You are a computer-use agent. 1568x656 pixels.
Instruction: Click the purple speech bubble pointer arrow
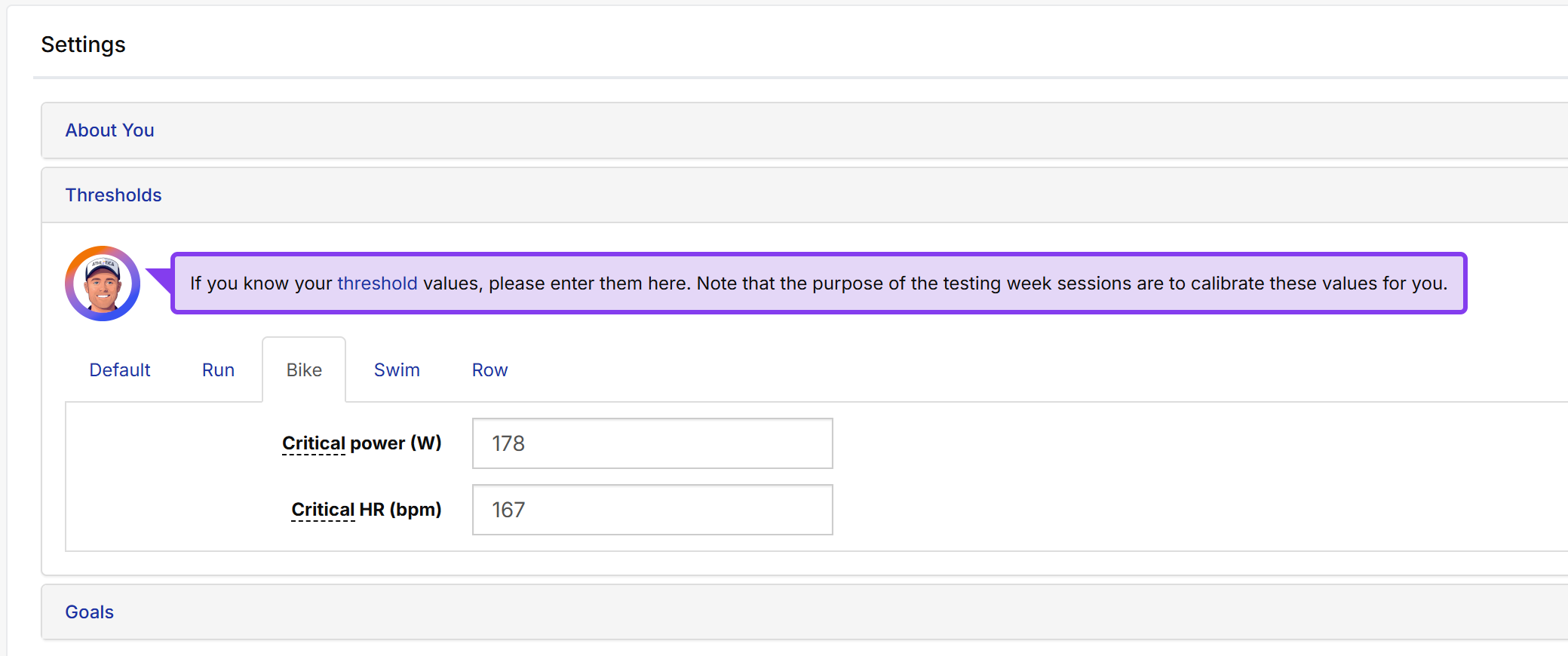coord(159,279)
